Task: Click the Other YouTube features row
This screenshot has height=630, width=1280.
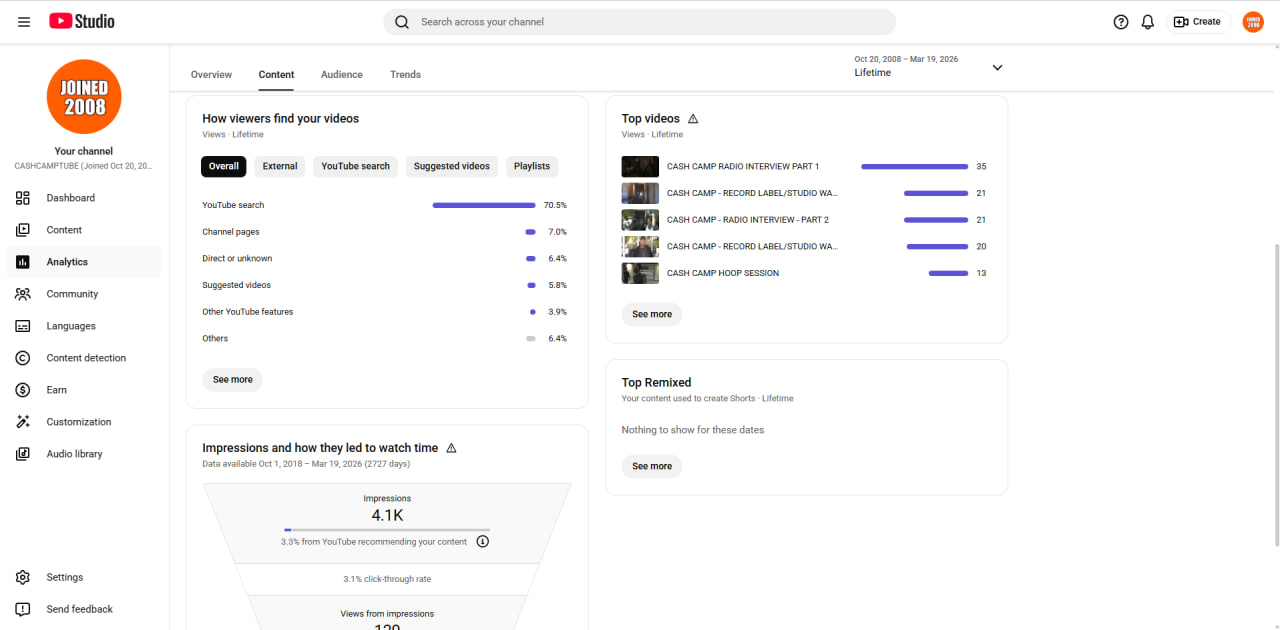Action: point(385,312)
